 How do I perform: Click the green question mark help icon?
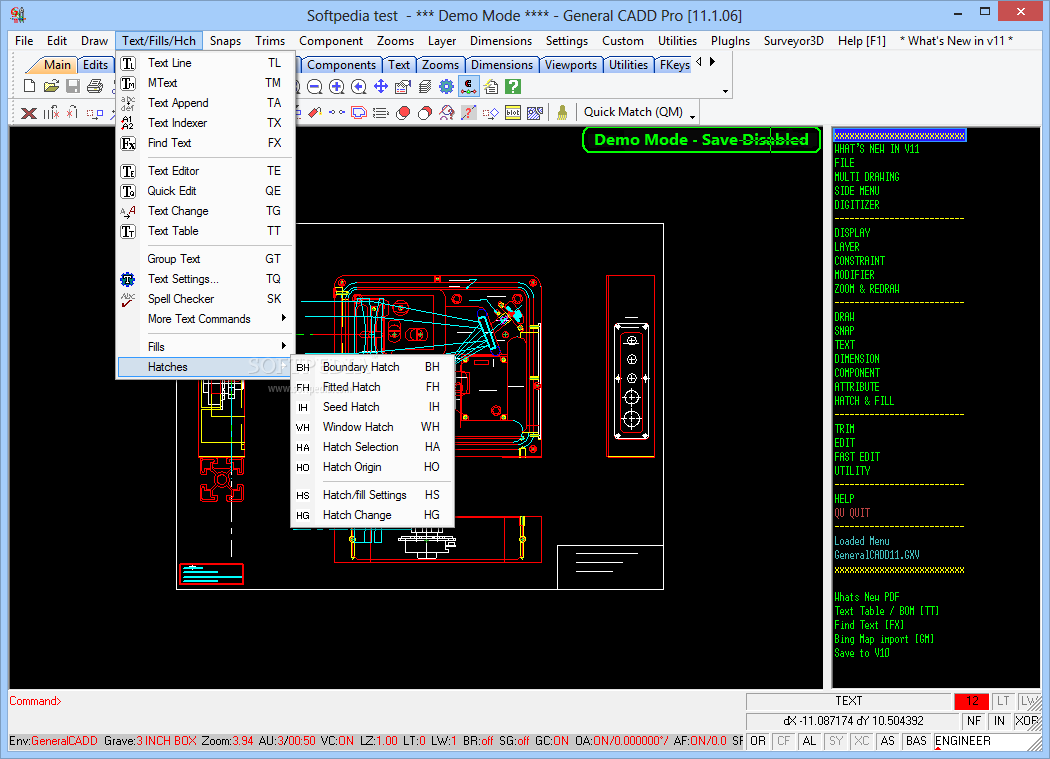pyautogui.click(x=513, y=86)
